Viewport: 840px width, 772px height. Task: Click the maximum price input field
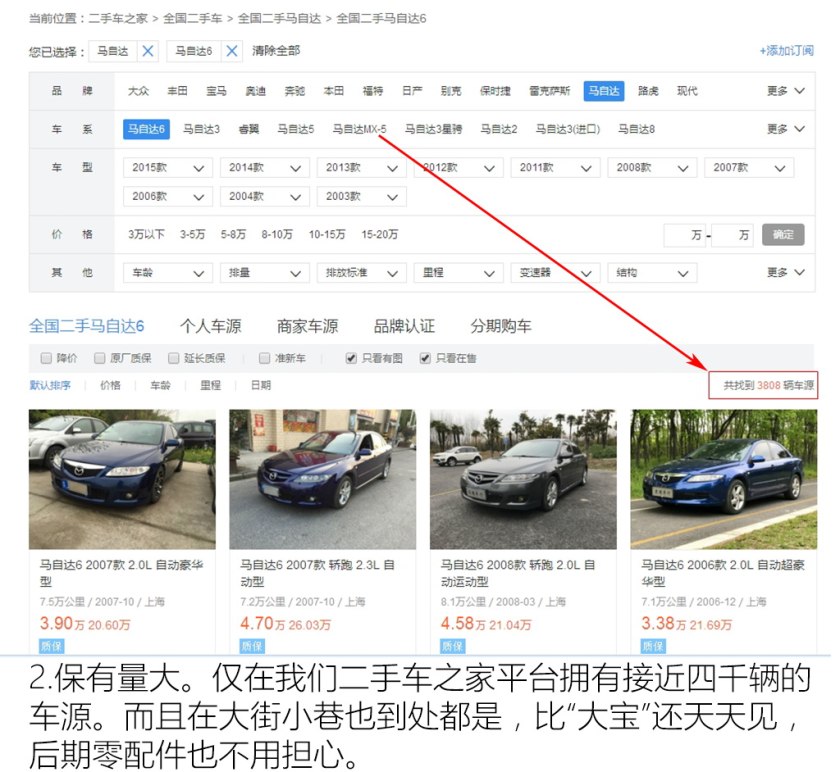732,235
